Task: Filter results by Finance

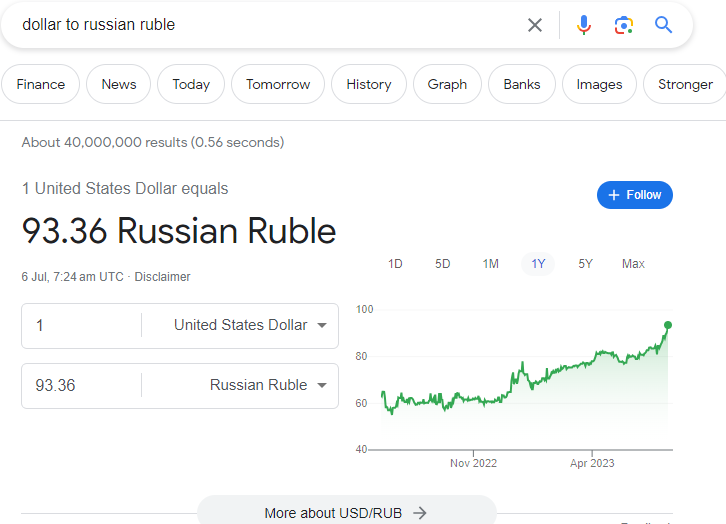Action: (41, 84)
